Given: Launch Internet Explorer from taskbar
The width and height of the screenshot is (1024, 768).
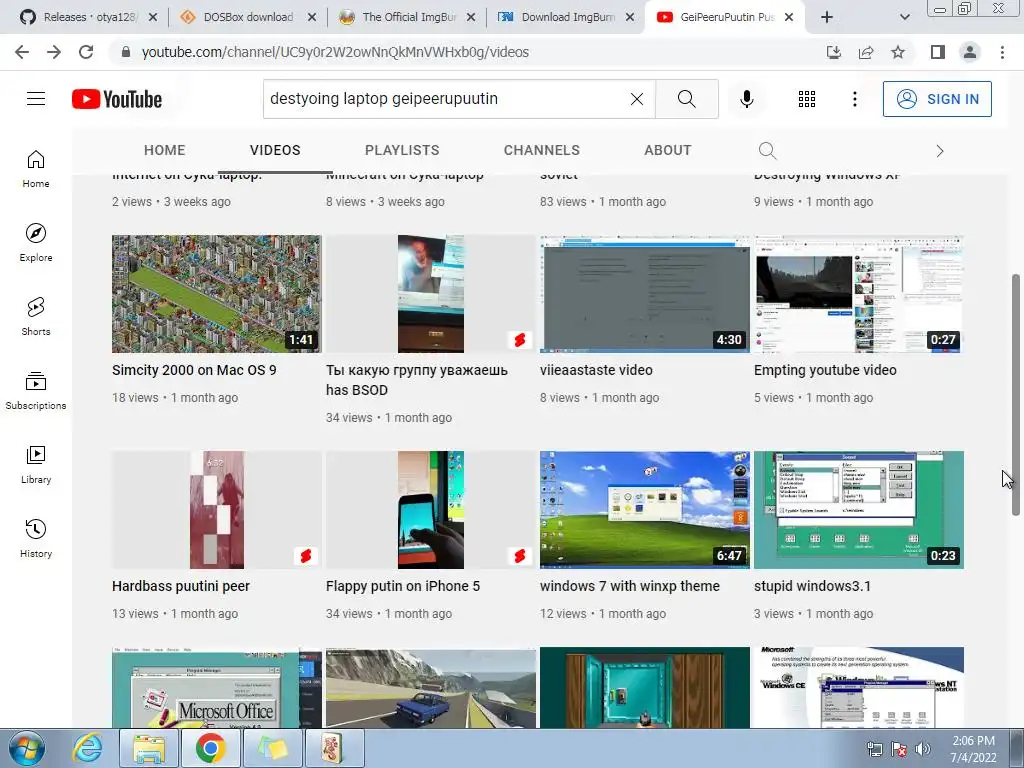Looking at the screenshot, I should [87, 749].
